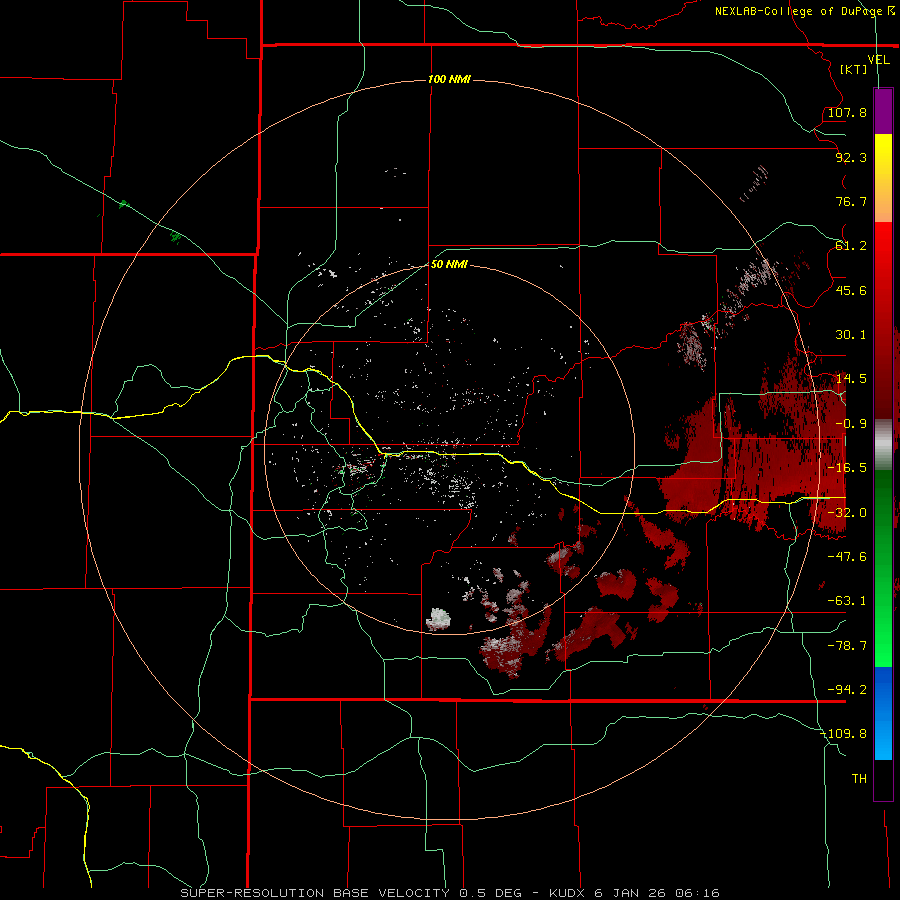Screen dimensions: 900x900
Task: Click the -0.9 velocity scale value
Action: (x=851, y=424)
